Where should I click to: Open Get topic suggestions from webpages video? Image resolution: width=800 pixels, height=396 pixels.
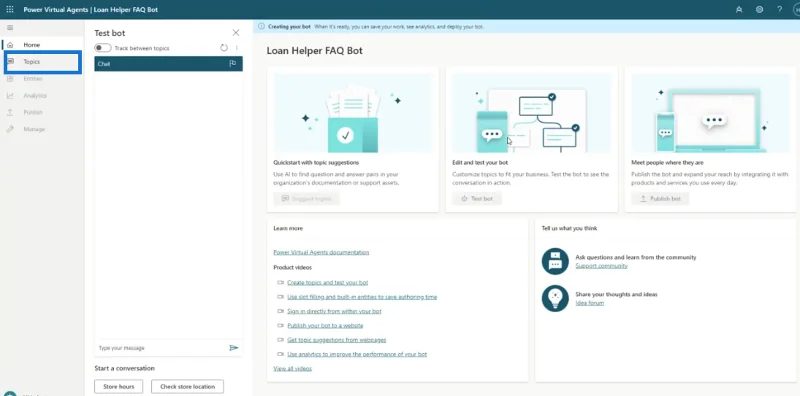[x=337, y=339]
